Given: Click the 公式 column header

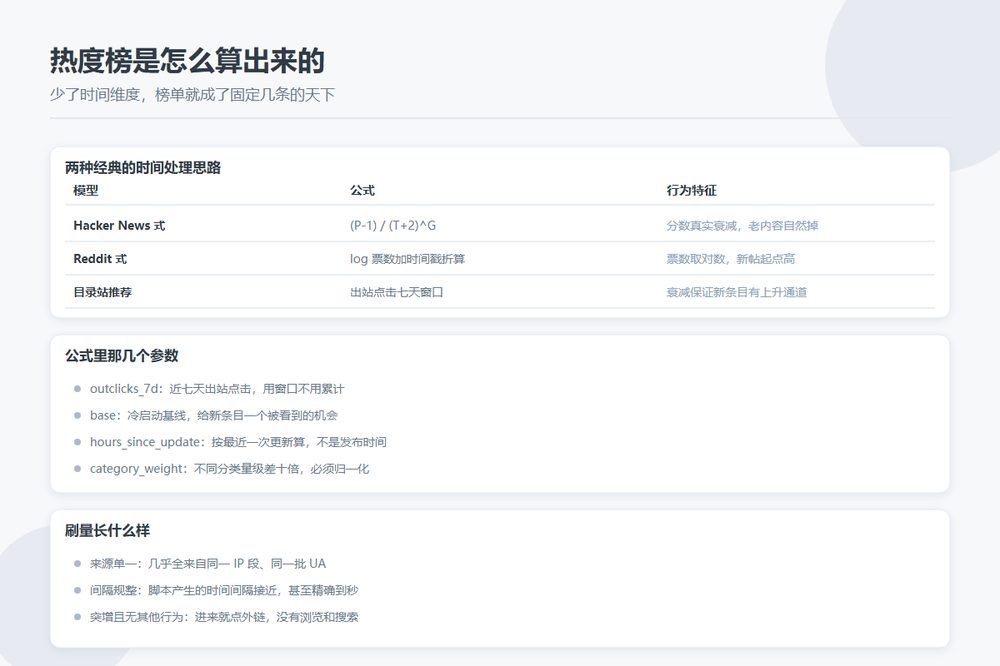Looking at the screenshot, I should [x=362, y=190].
